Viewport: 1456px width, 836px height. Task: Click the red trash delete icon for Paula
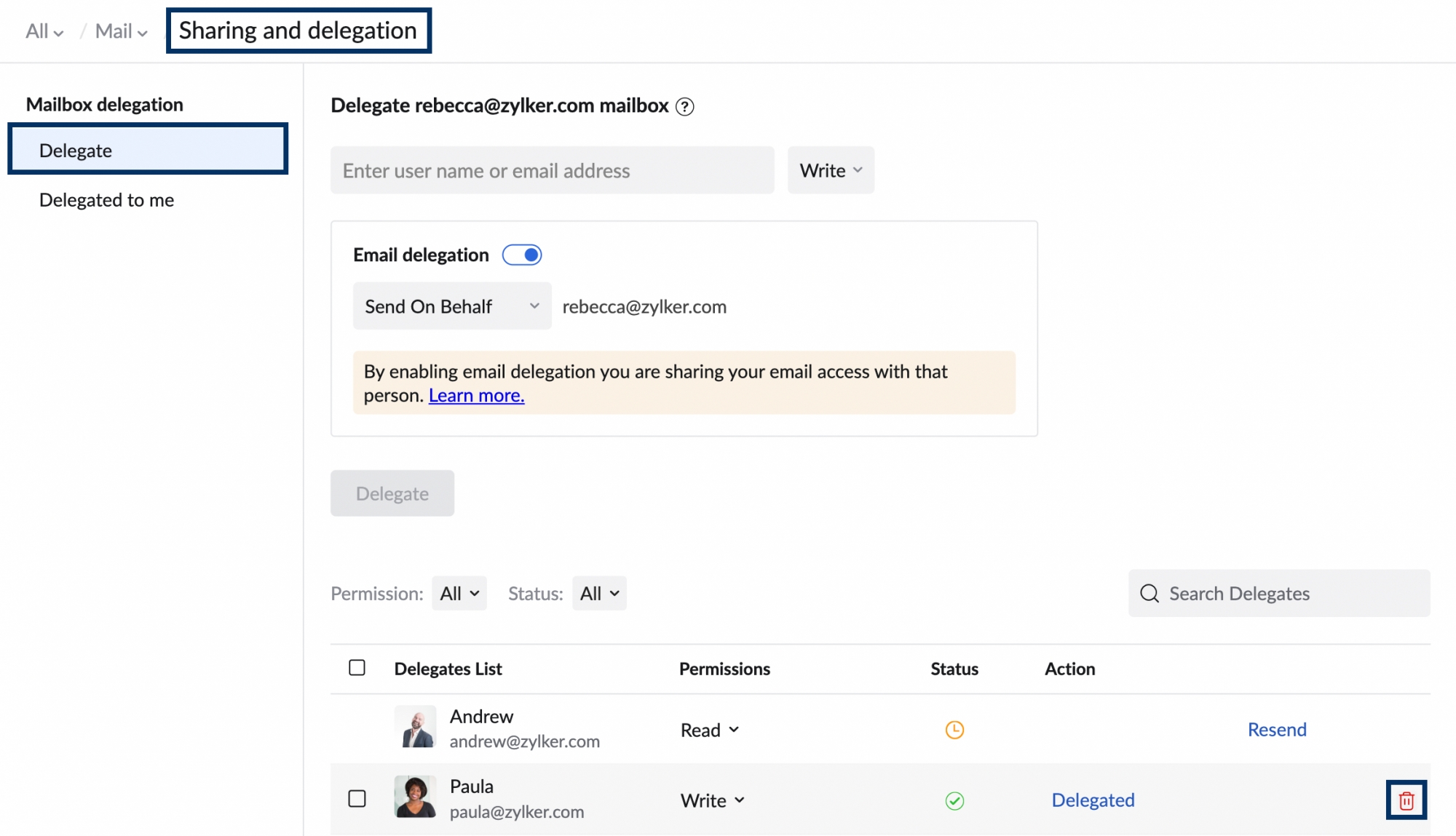(1406, 800)
